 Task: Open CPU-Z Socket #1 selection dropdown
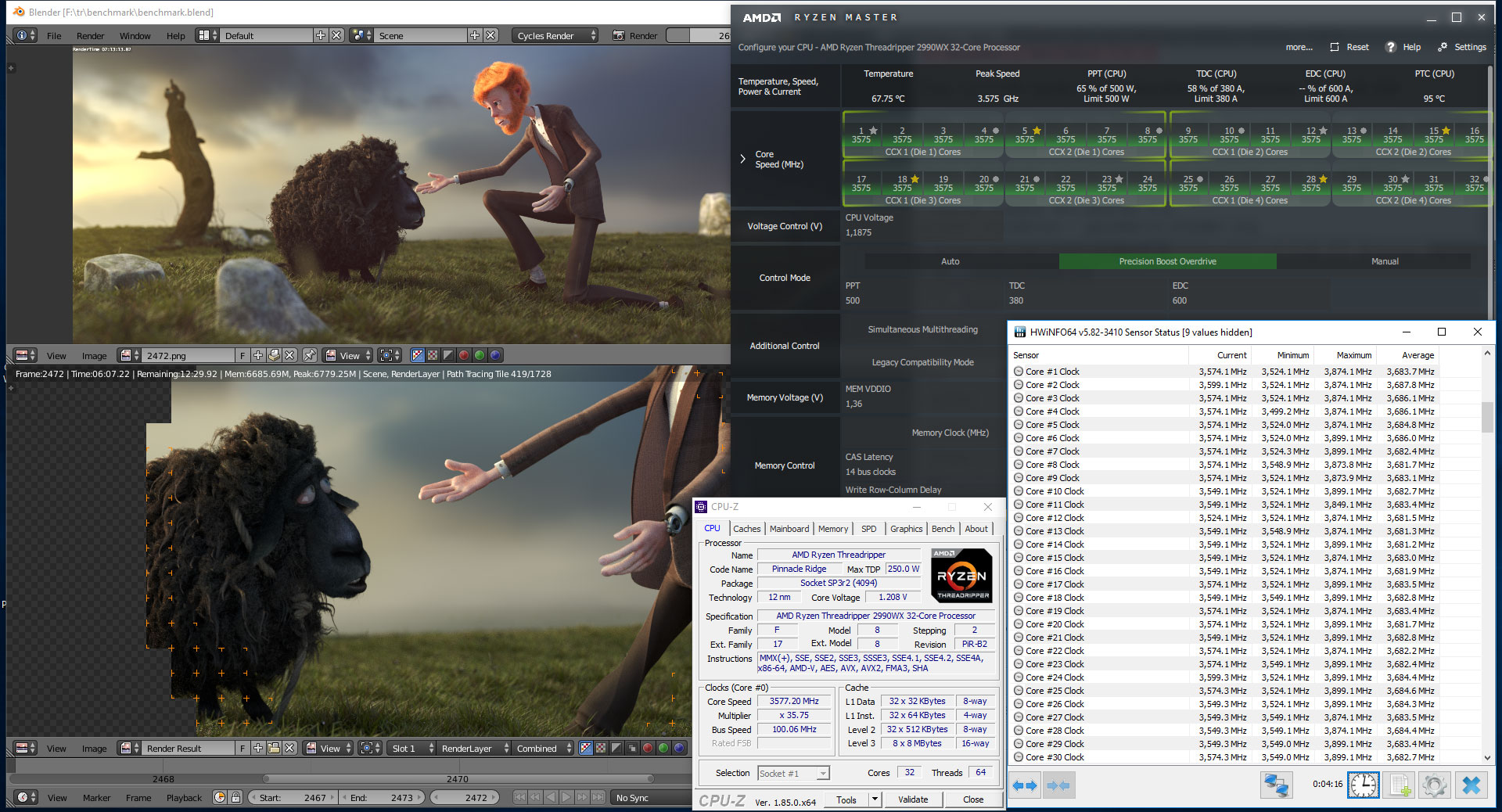(x=793, y=773)
